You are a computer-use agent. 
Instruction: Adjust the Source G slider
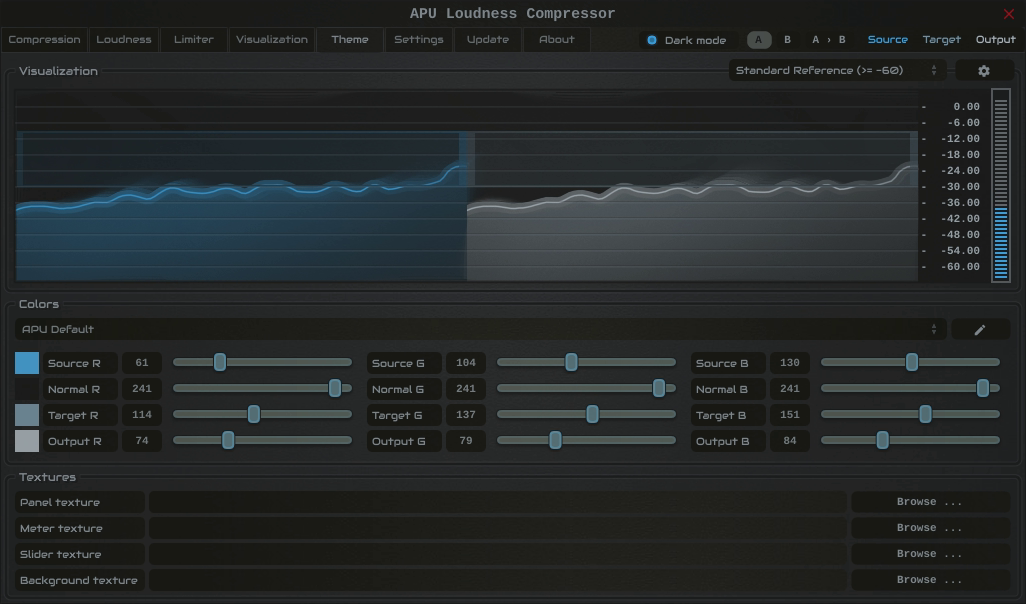(586, 362)
